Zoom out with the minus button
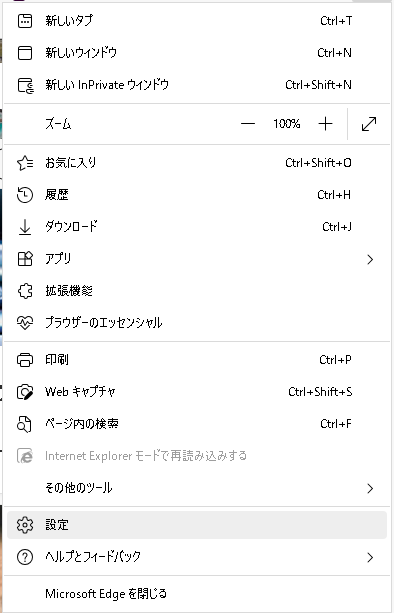Viewport: 394px width, 613px height. [x=248, y=124]
